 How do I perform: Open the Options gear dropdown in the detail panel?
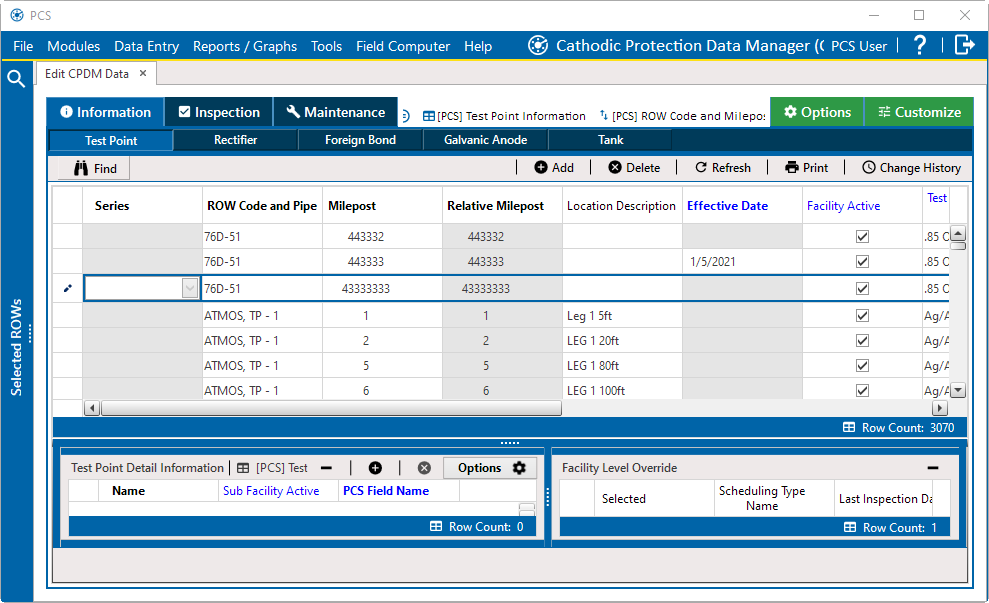tap(489, 467)
